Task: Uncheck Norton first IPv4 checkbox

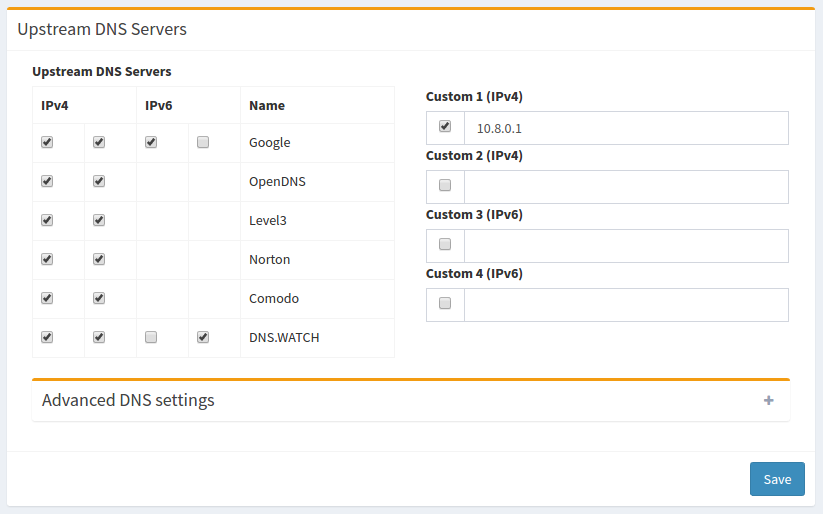Action: pos(47,260)
